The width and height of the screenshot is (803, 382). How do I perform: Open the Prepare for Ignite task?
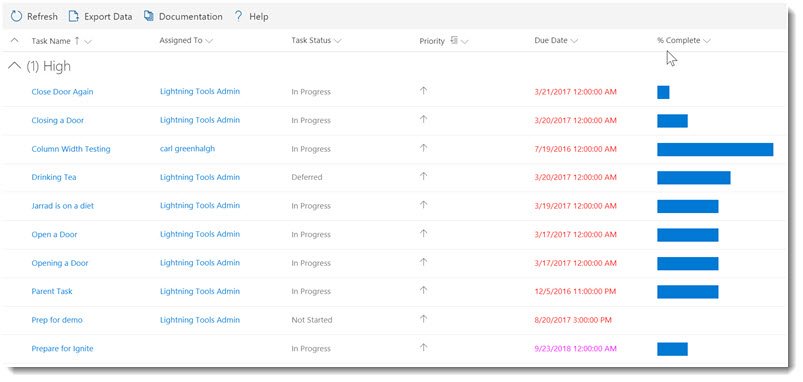pos(62,349)
